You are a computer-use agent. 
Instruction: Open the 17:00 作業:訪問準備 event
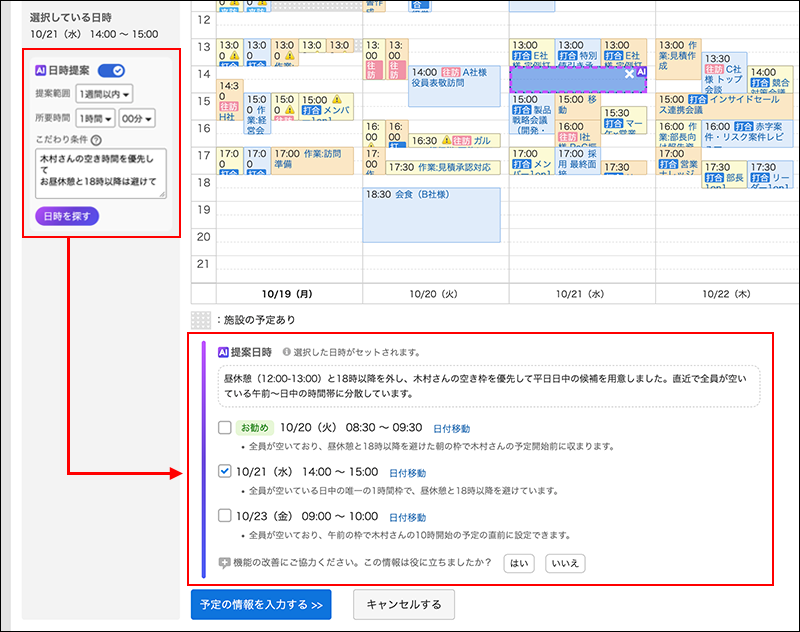coord(312,161)
